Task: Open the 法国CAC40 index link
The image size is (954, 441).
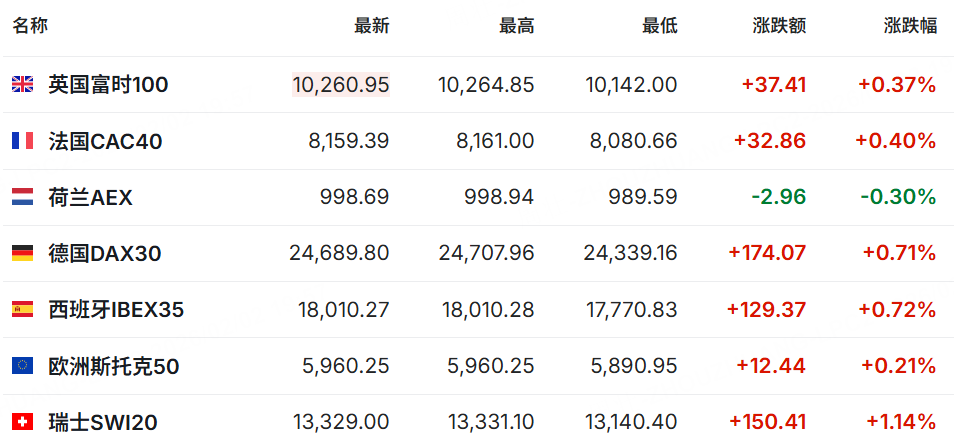Action: pyautogui.click(x=105, y=141)
